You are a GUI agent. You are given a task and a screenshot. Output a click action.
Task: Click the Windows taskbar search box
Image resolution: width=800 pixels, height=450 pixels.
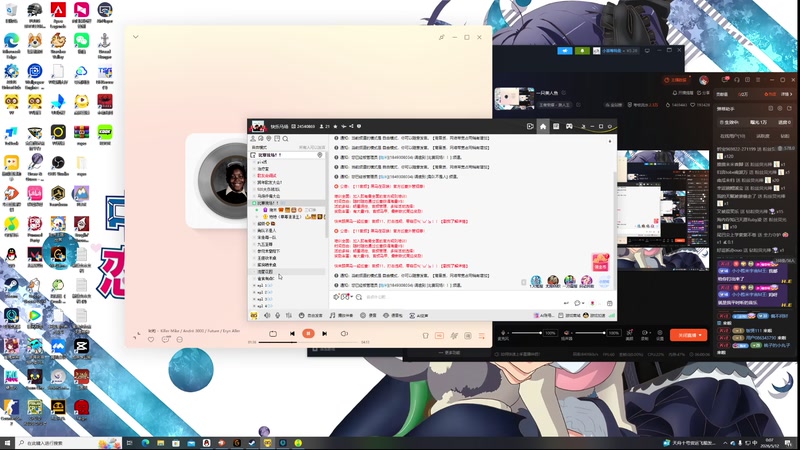(x=69, y=443)
